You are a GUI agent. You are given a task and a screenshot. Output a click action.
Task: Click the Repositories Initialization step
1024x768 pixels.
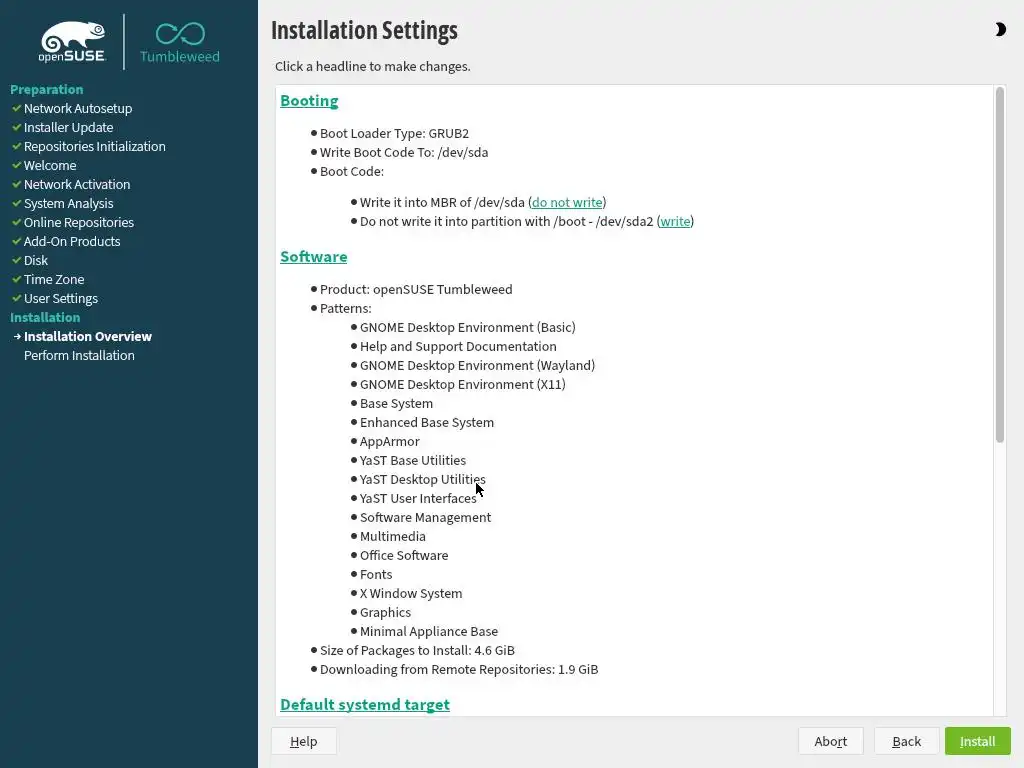(x=95, y=146)
